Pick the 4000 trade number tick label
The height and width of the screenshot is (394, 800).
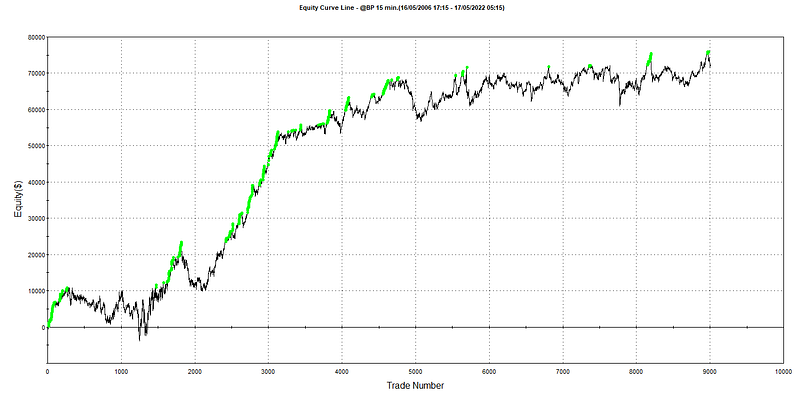(x=342, y=371)
